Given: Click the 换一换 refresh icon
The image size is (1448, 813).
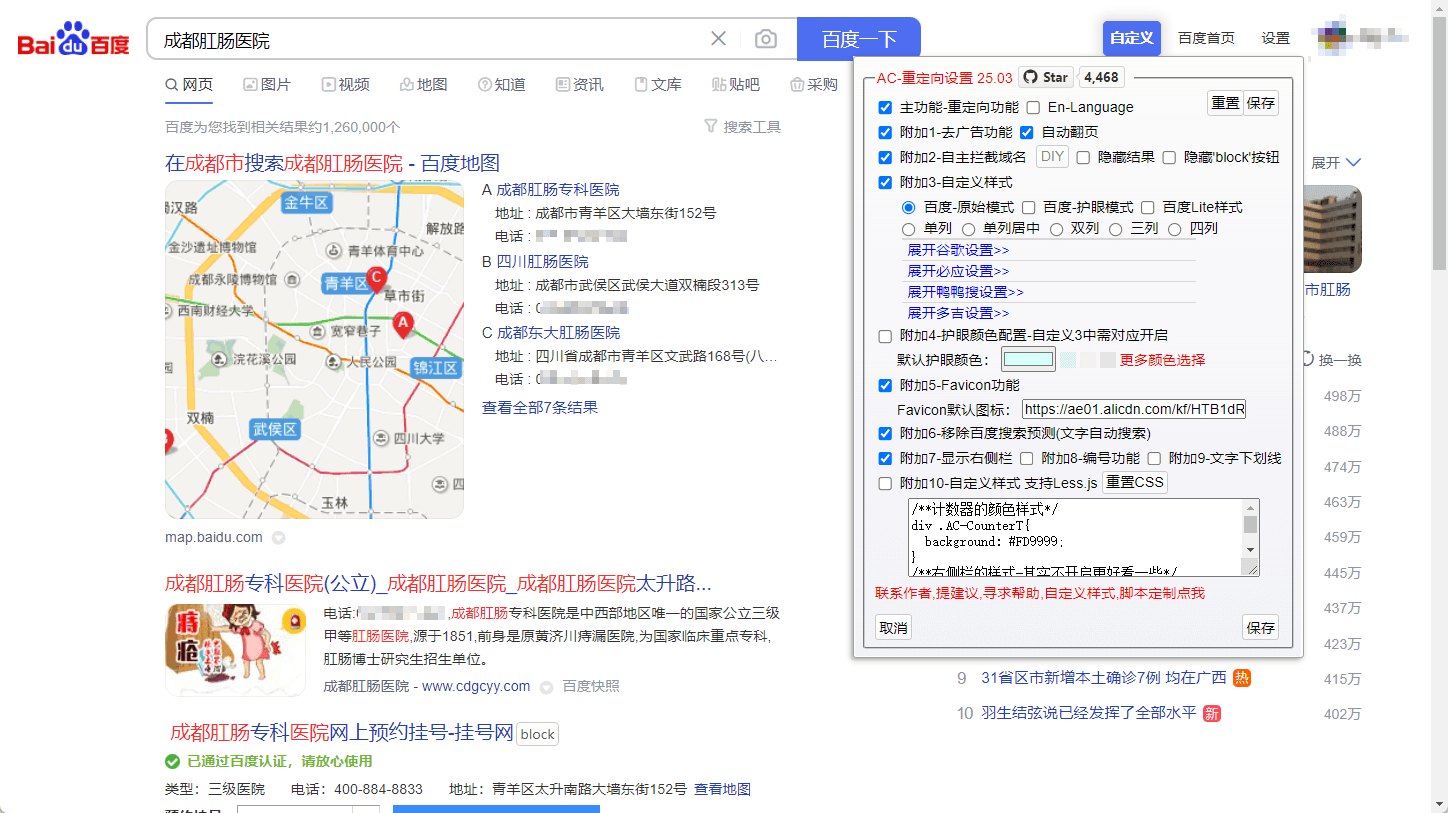Looking at the screenshot, I should (x=1307, y=360).
